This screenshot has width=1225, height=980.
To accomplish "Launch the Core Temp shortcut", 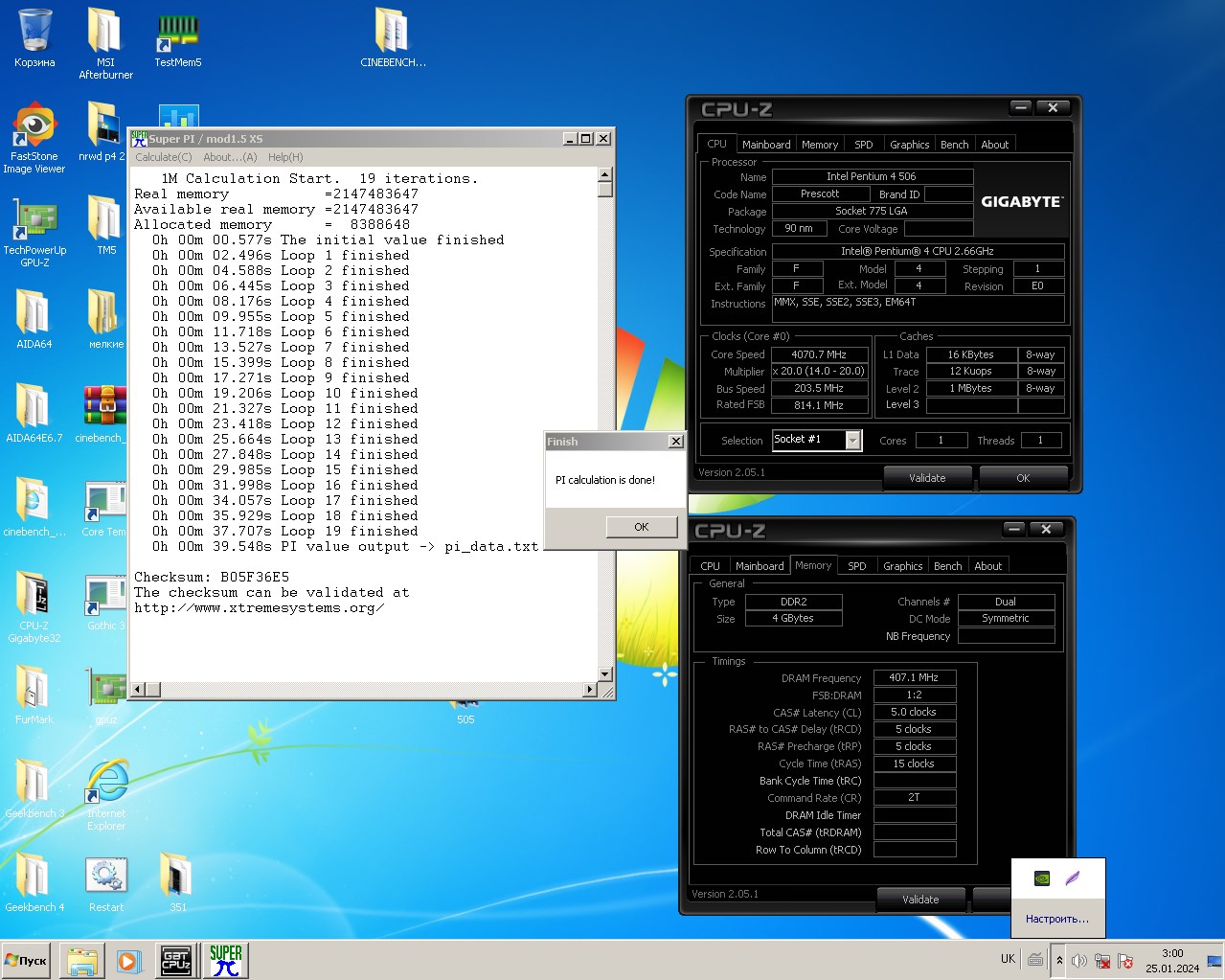I will (103, 507).
